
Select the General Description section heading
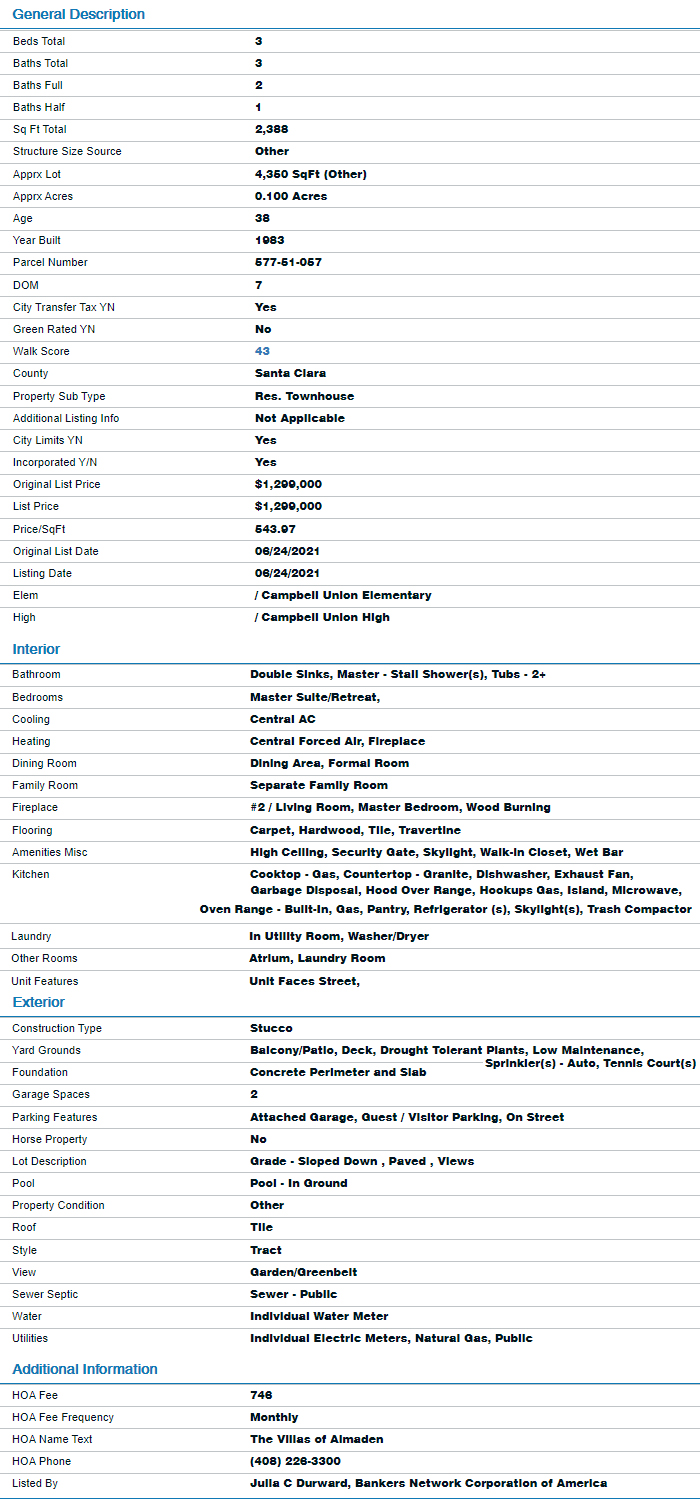coord(79,14)
